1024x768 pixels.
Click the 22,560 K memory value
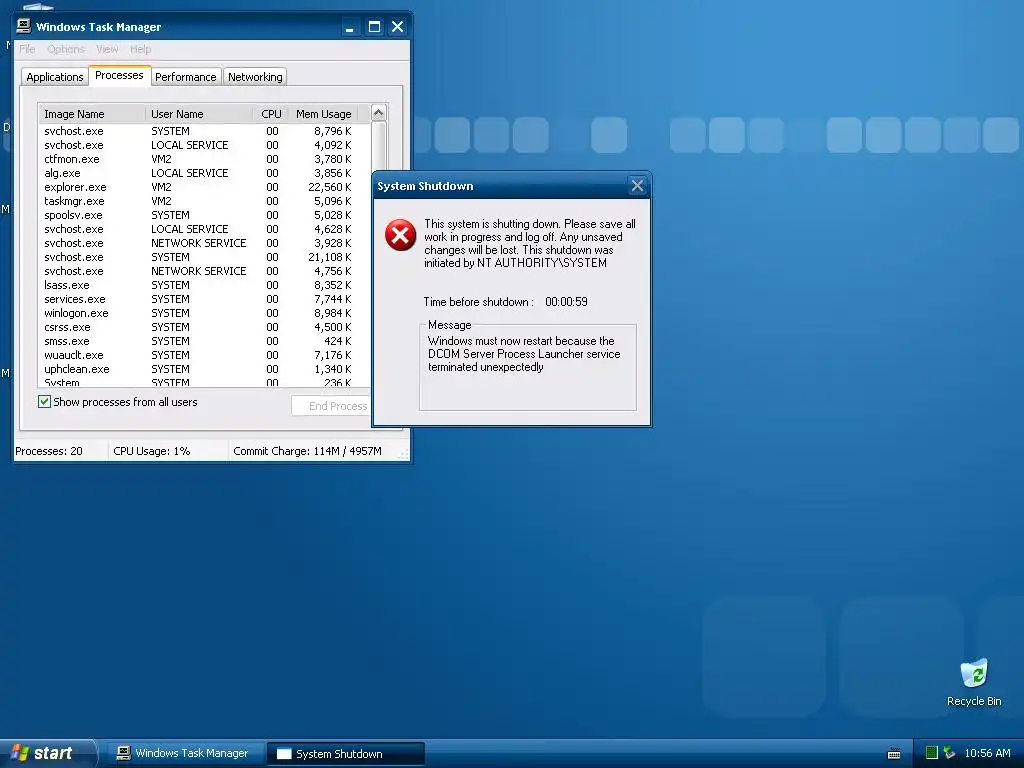pyautogui.click(x=330, y=187)
